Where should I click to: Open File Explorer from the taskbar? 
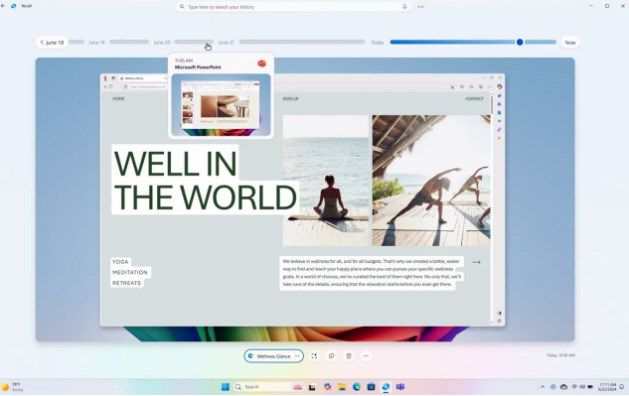tap(342, 387)
